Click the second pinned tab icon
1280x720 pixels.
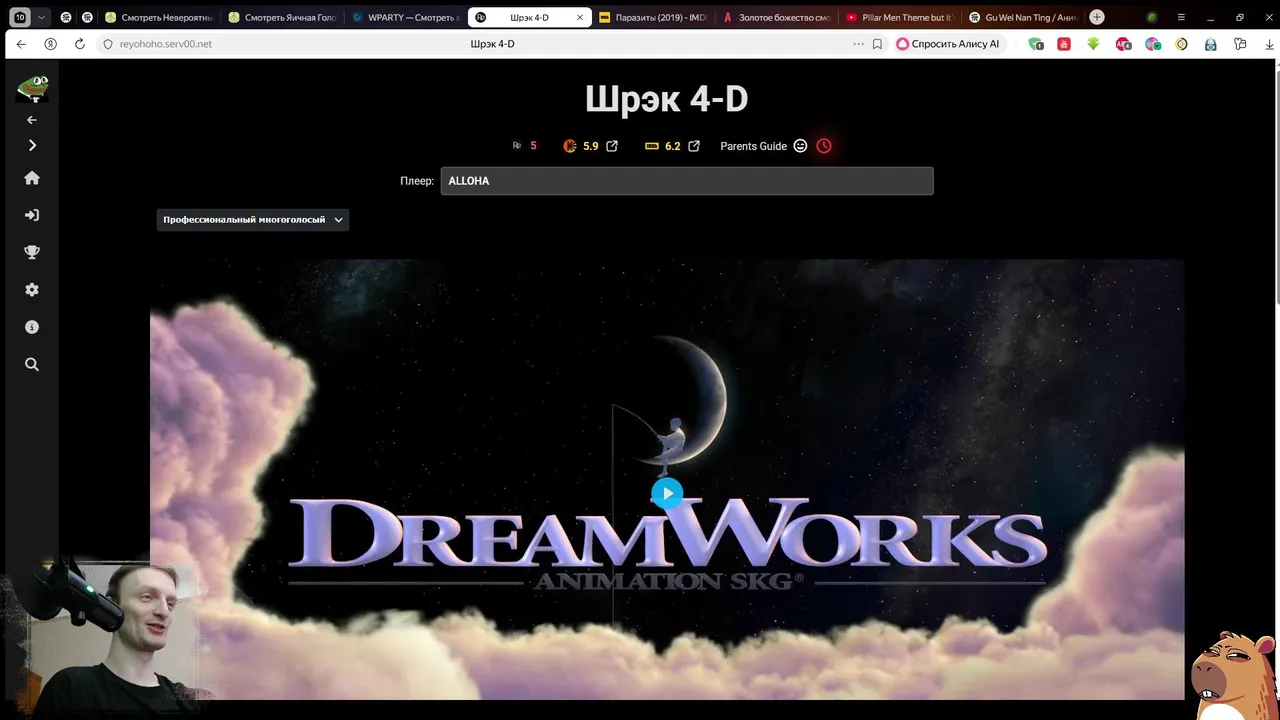(x=87, y=17)
